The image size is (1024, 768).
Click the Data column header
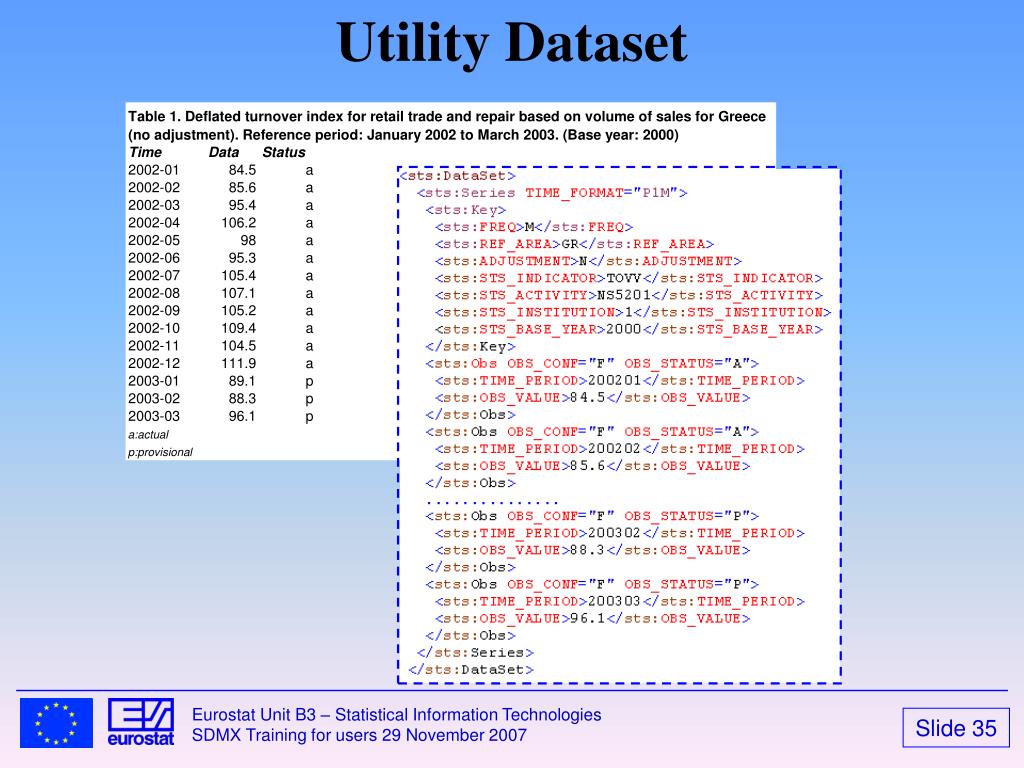(x=224, y=152)
